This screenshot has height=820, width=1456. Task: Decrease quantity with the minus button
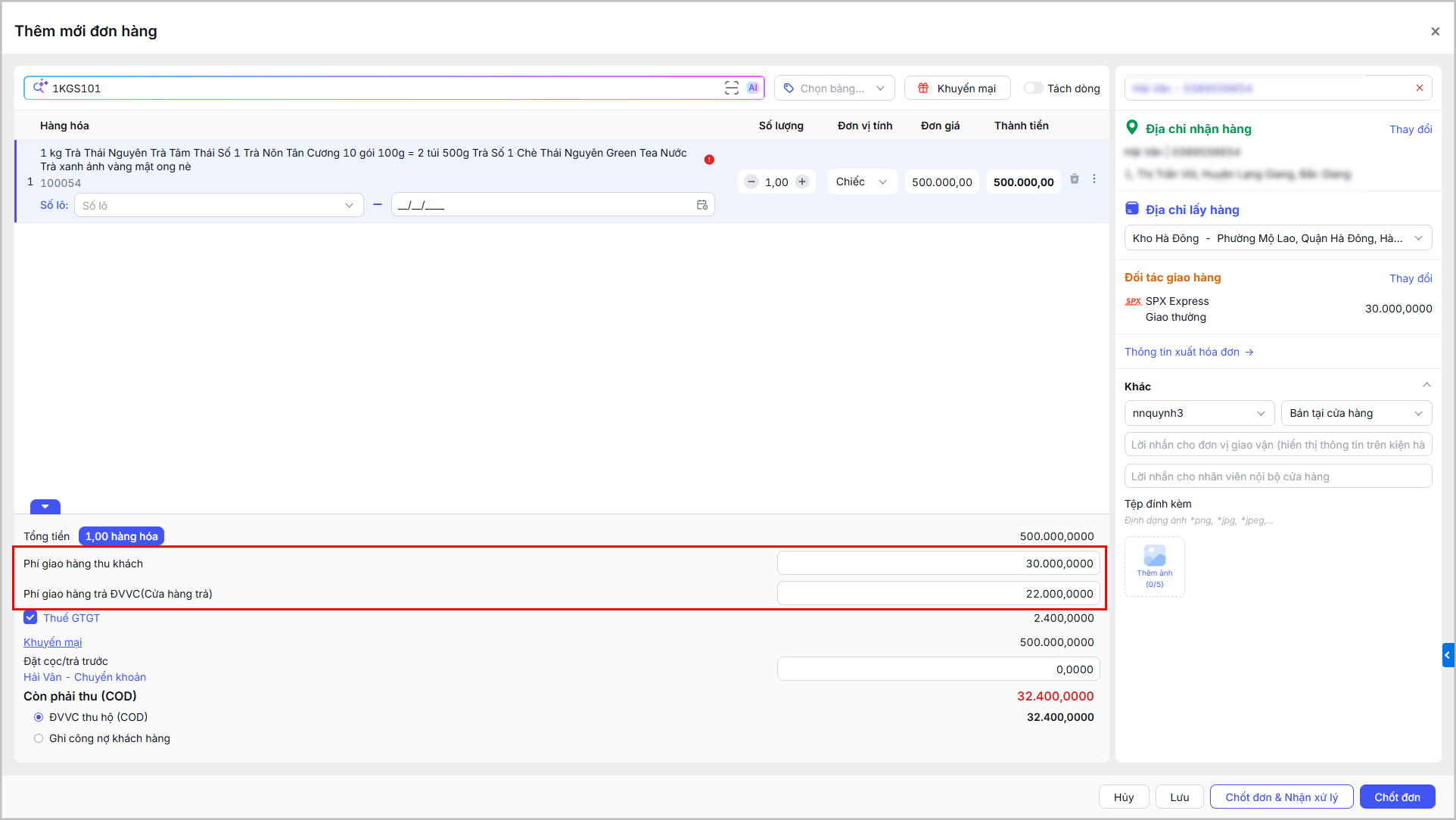click(751, 182)
